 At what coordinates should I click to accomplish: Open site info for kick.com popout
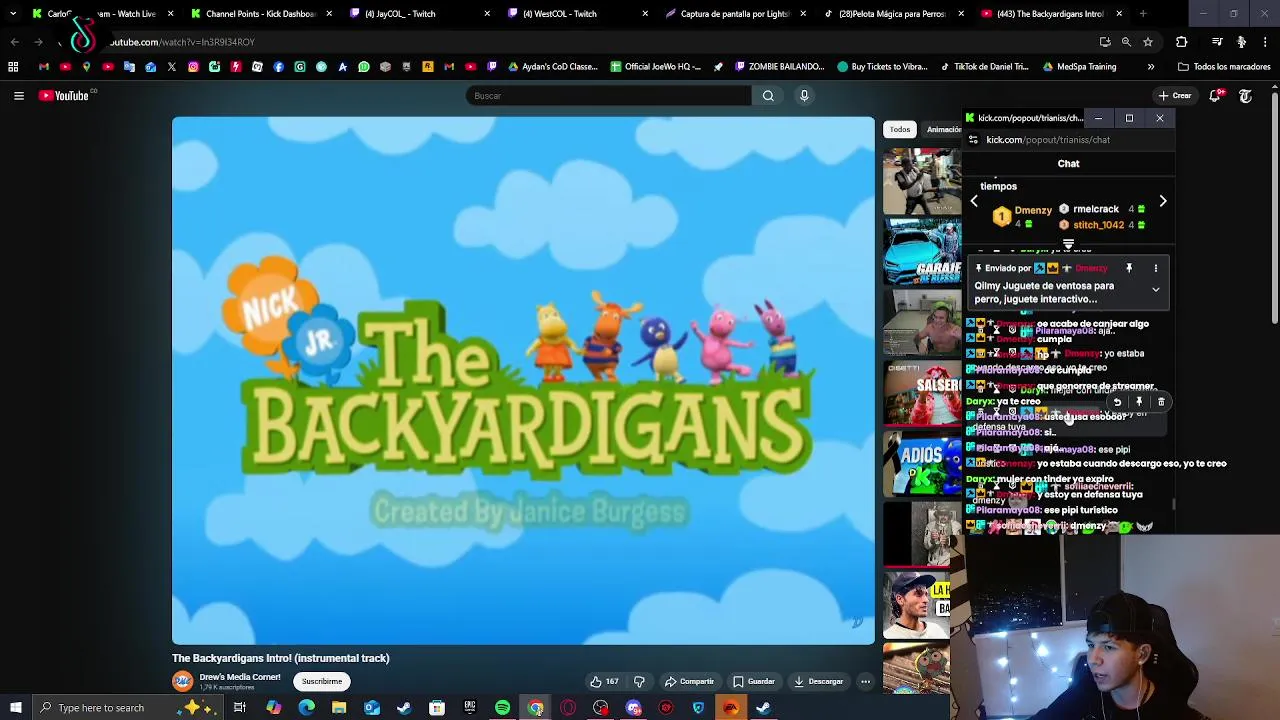coord(973,140)
